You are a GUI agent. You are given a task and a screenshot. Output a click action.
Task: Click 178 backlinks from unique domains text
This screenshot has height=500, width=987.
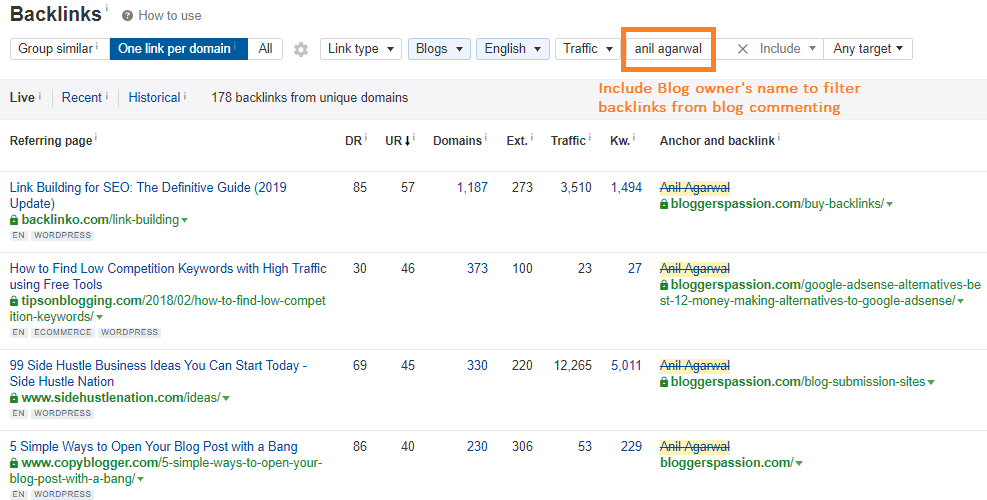(310, 98)
